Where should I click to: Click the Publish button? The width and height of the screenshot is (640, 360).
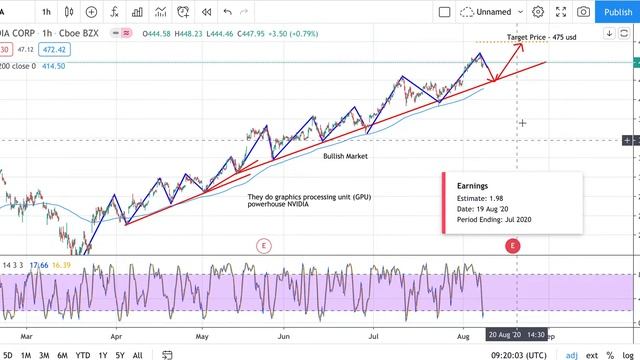pyautogui.click(x=618, y=12)
